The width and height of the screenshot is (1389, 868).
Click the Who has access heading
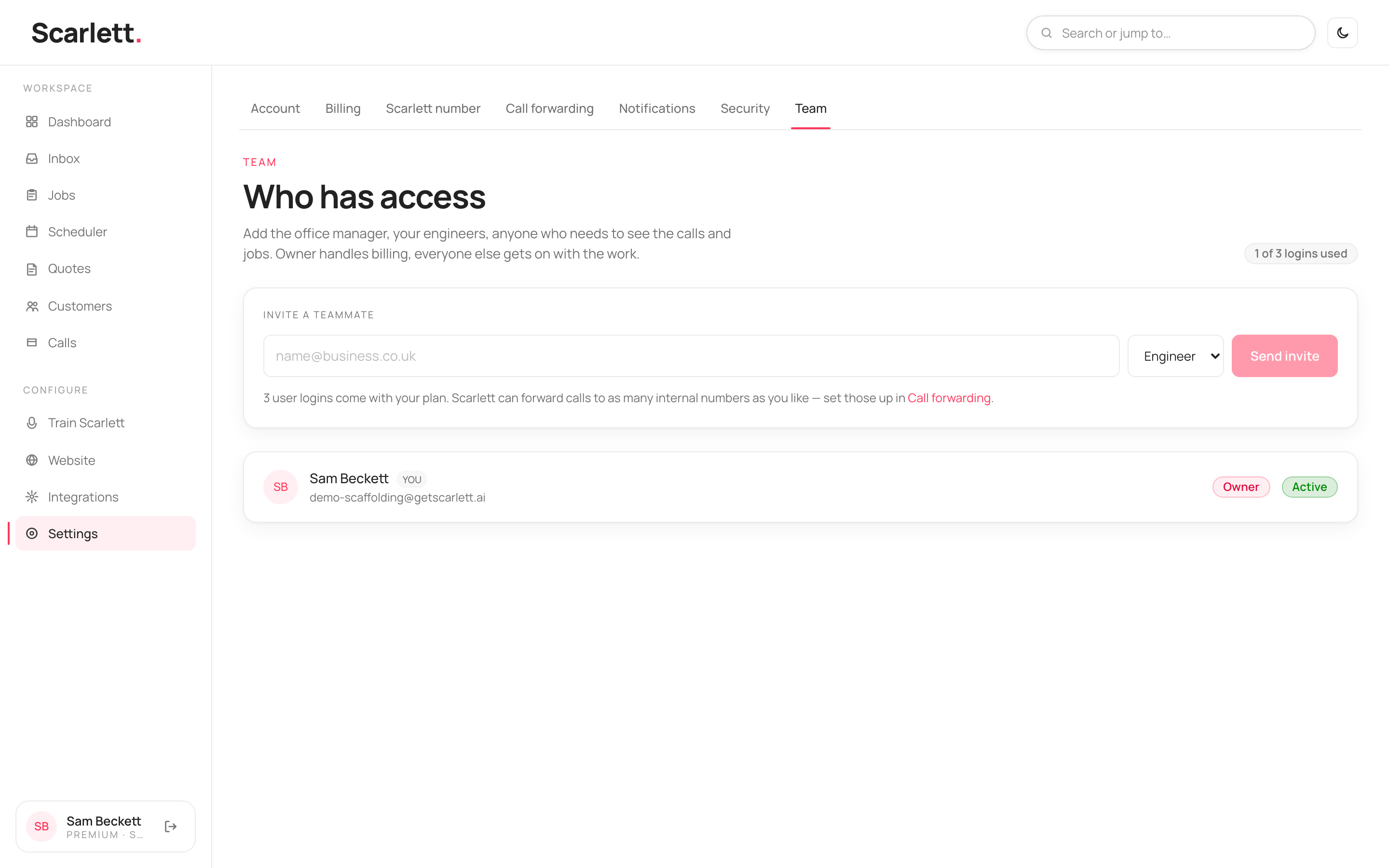[364, 197]
